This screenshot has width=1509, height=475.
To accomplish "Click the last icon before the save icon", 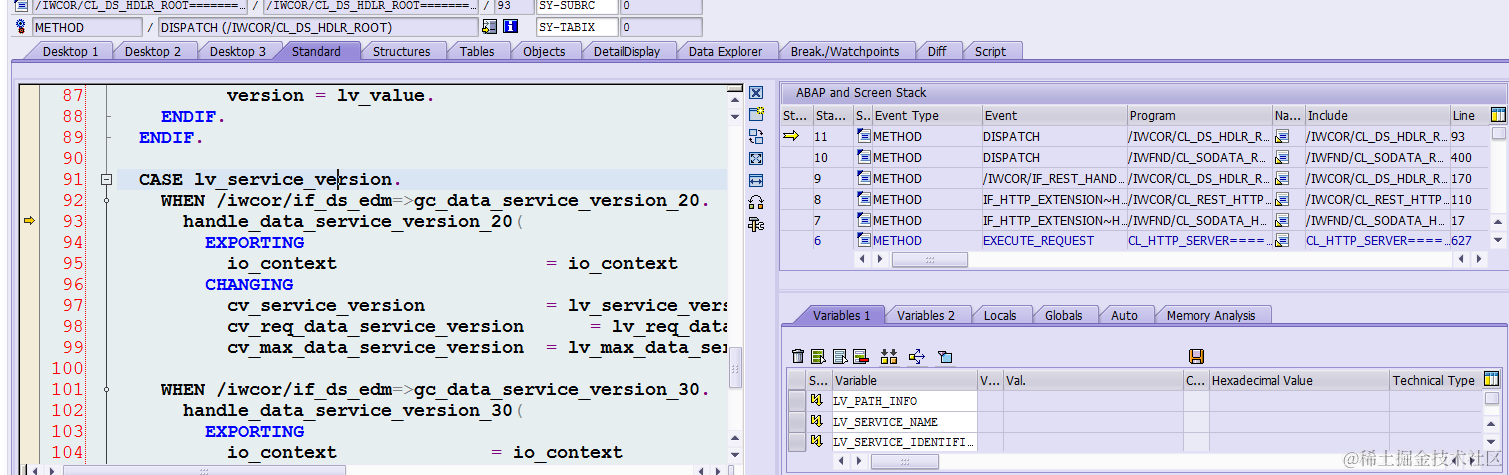I will click(x=945, y=356).
